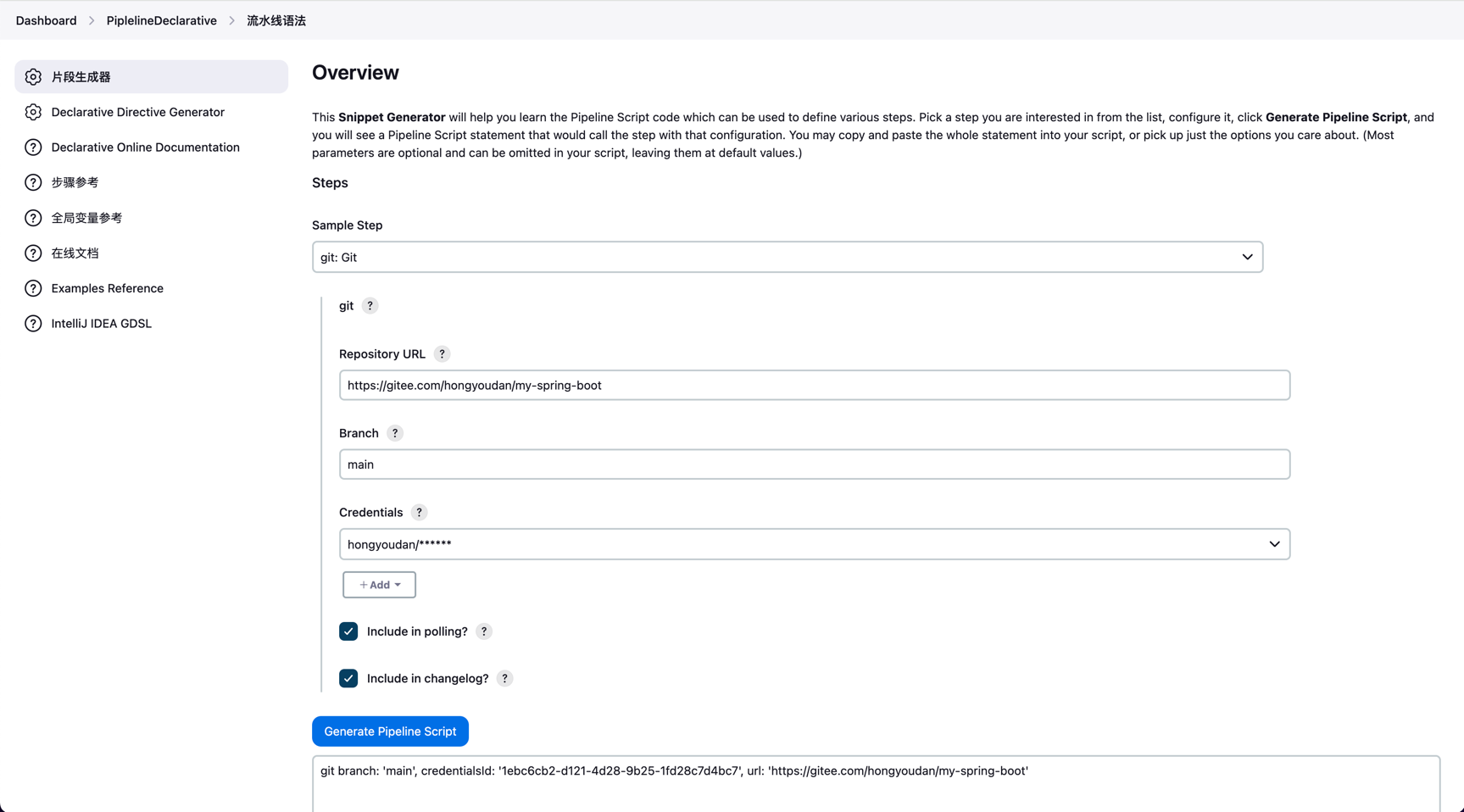This screenshot has width=1464, height=812.
Task: Click the Declarative Directive Generator gear icon
Action: tap(33, 112)
